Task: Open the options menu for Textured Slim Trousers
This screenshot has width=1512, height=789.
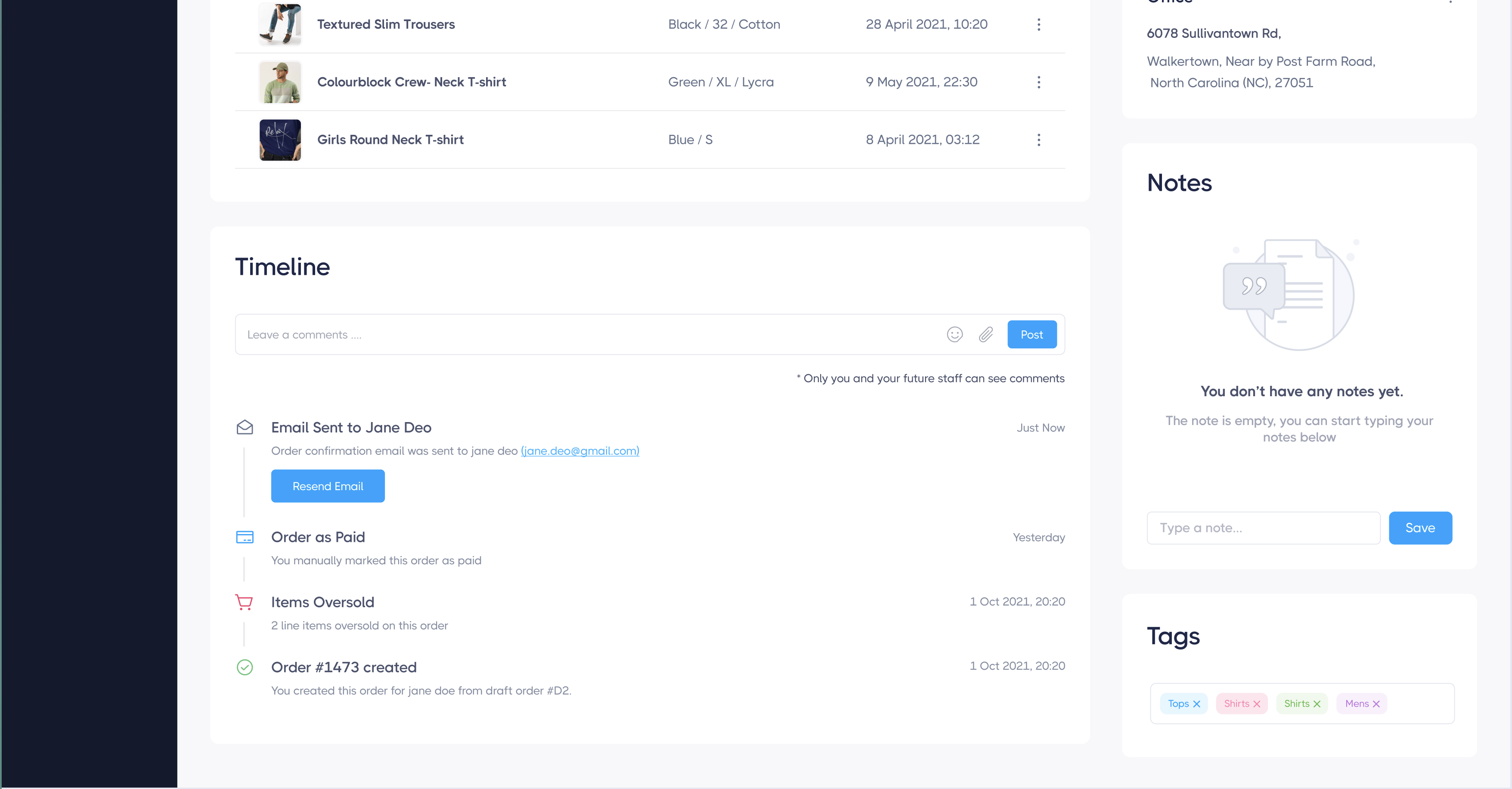Action: [x=1038, y=25]
